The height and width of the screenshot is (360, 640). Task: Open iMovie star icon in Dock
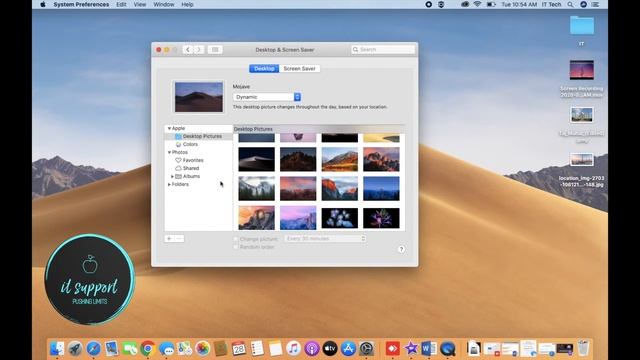[x=411, y=349]
